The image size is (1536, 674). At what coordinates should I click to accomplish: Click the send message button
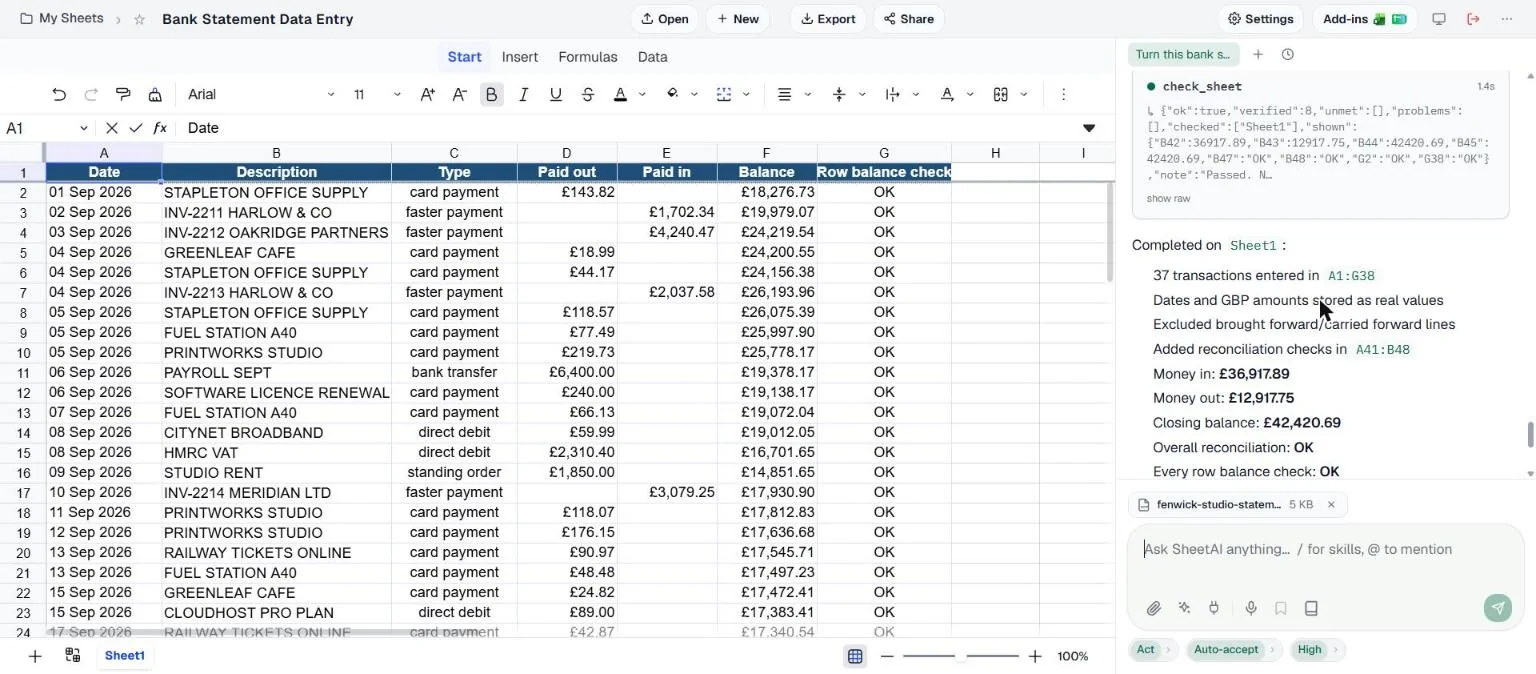click(x=1497, y=608)
